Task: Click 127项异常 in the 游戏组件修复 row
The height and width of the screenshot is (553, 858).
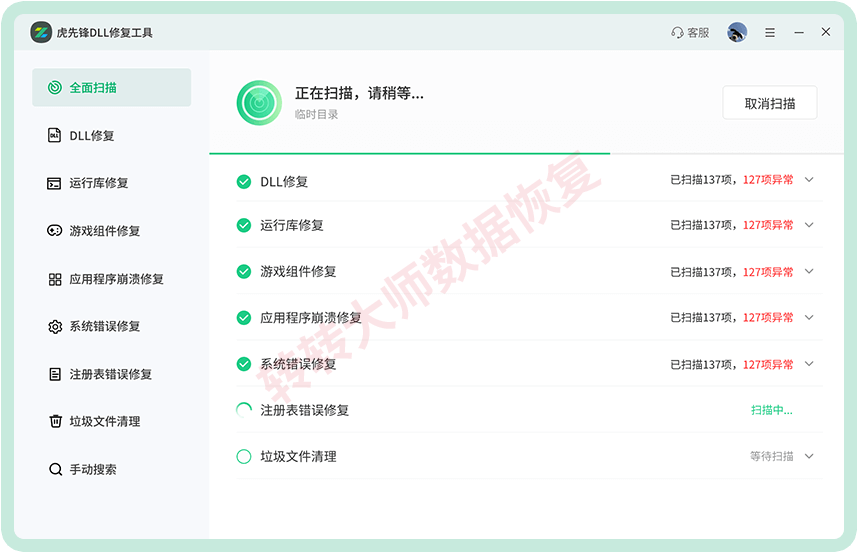Action: (x=768, y=272)
